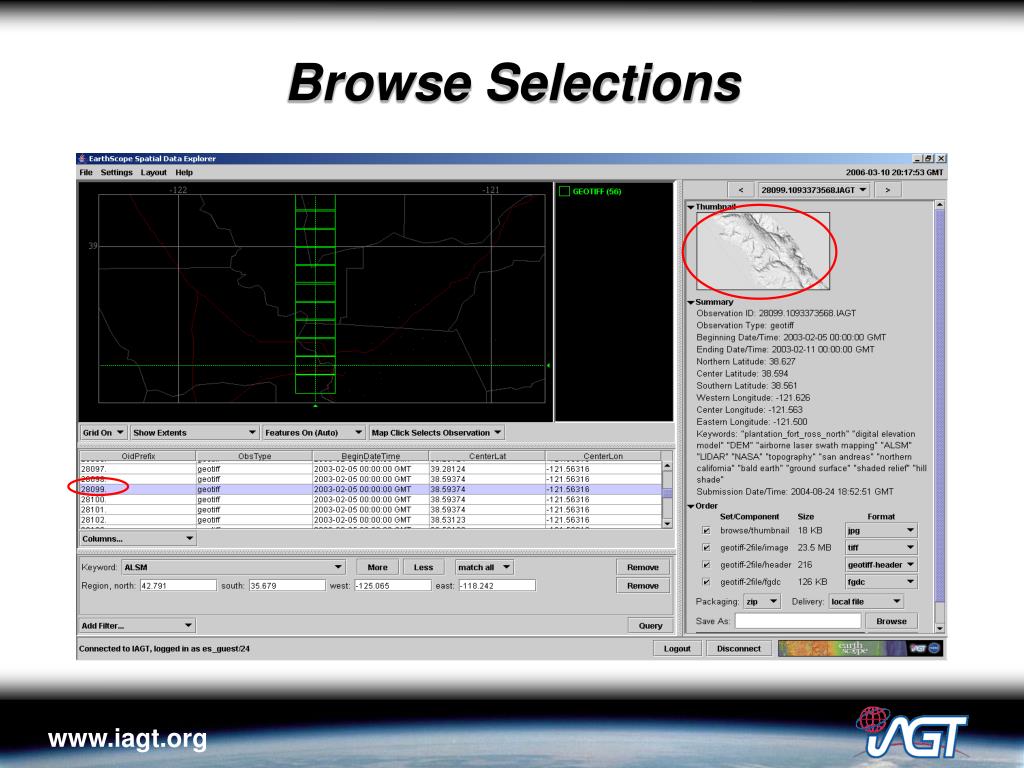Select the row with OidPrefix 28099.
This screenshot has height=768, width=1024.
tap(370, 489)
